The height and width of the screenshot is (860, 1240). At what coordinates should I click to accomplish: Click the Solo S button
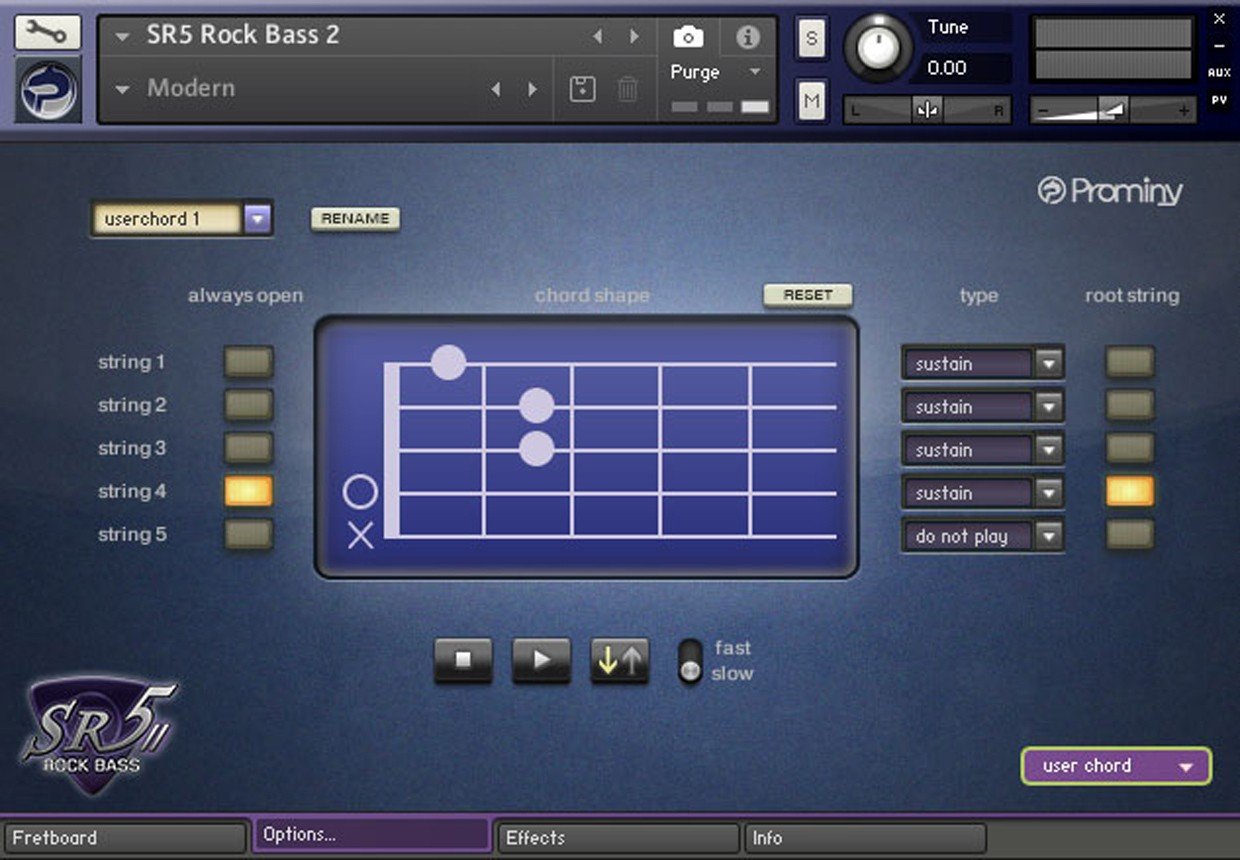point(811,39)
